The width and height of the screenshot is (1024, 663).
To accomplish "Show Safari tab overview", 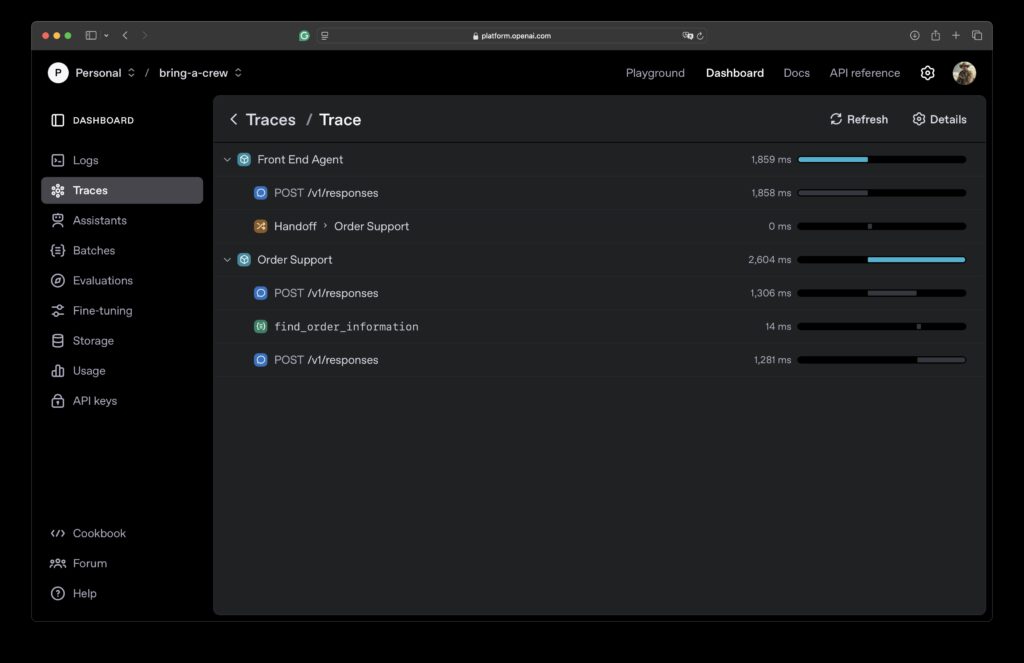I will (x=977, y=35).
